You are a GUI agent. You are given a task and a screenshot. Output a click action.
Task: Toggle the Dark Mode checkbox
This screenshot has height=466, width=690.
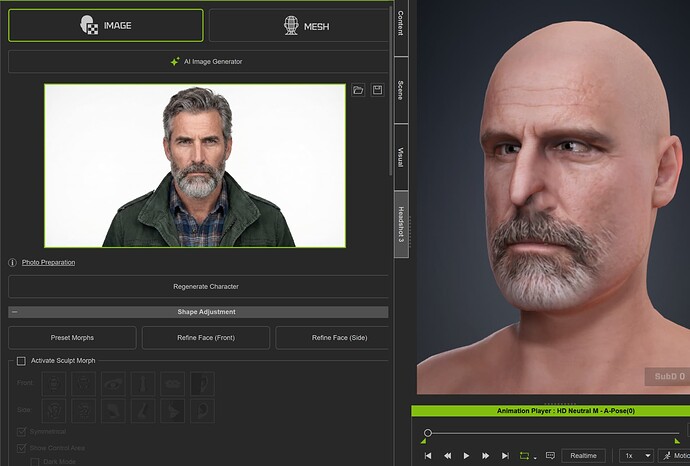[x=35, y=462]
